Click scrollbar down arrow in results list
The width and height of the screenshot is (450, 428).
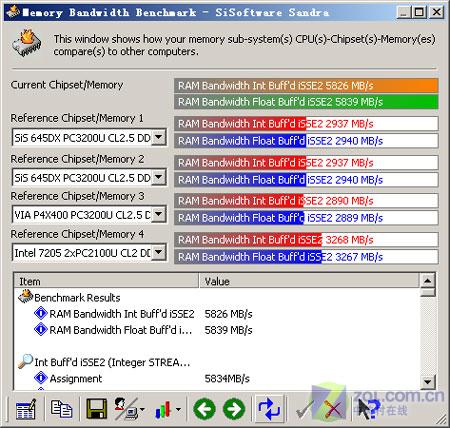click(428, 381)
